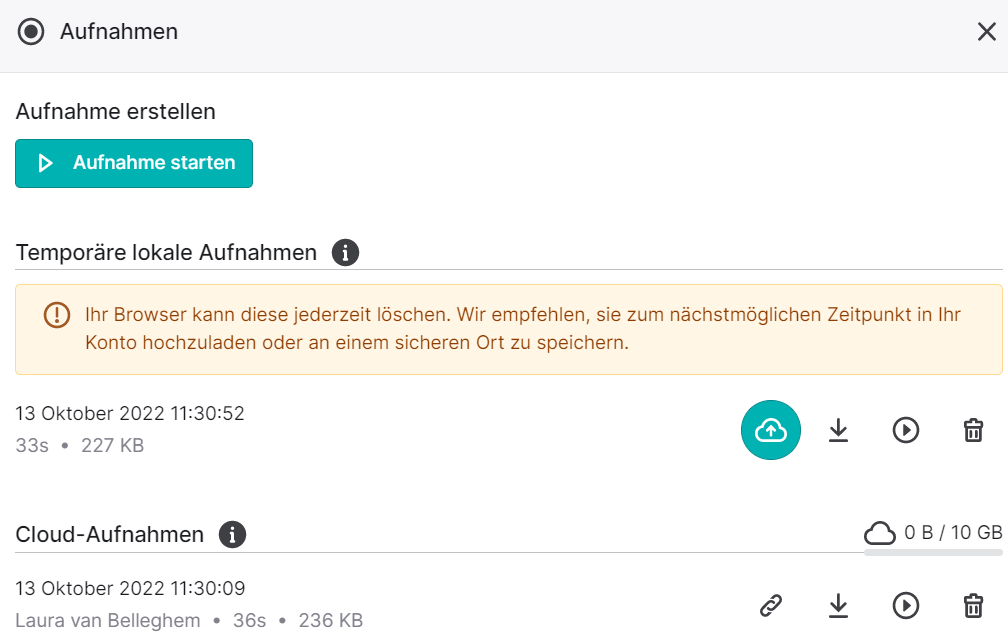Delete the temporary local recording
The width and height of the screenshot is (1008, 644).
coord(973,430)
